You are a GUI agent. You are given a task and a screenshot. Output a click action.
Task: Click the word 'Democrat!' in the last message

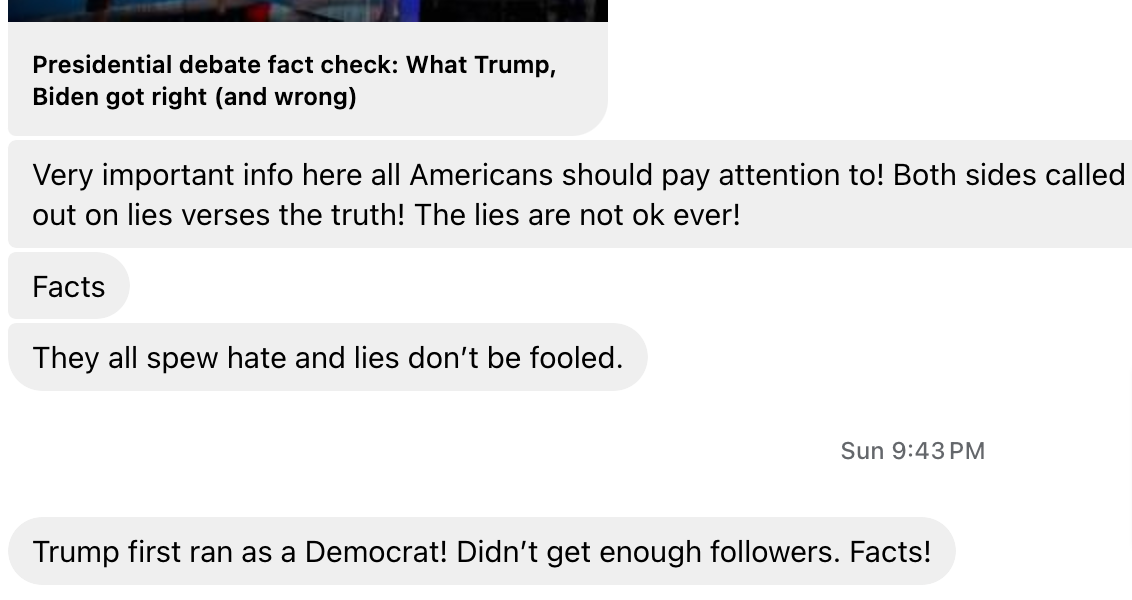coord(376,552)
